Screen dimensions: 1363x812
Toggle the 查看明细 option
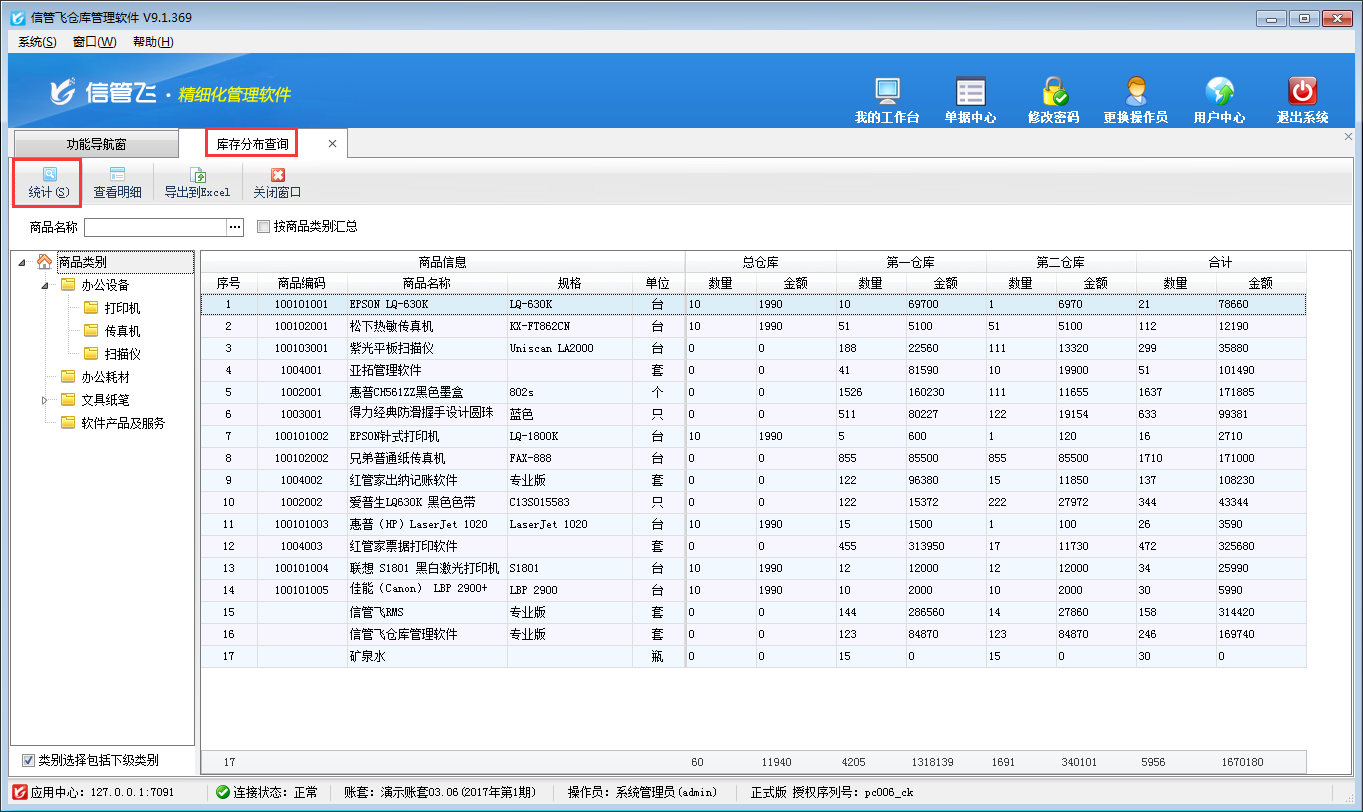119,183
